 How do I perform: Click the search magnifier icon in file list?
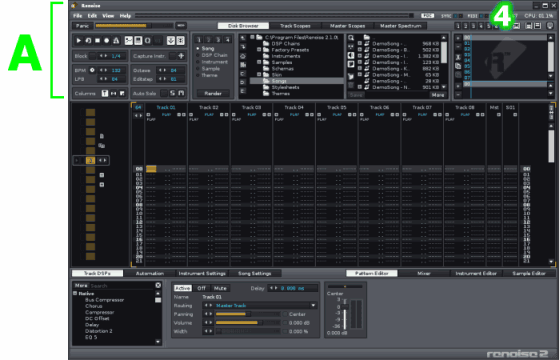click(x=351, y=38)
